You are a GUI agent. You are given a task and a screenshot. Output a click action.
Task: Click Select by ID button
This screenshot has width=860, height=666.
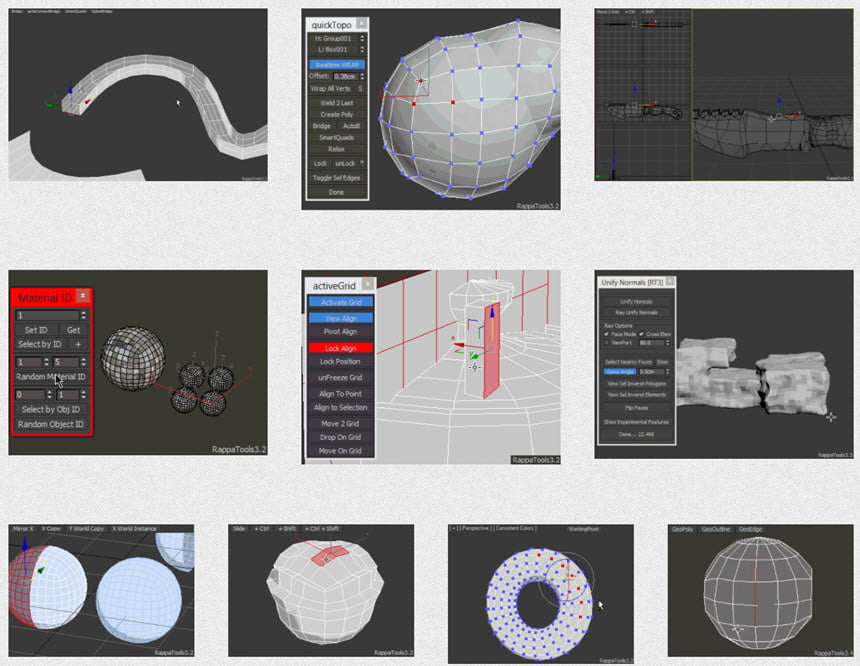(39, 344)
